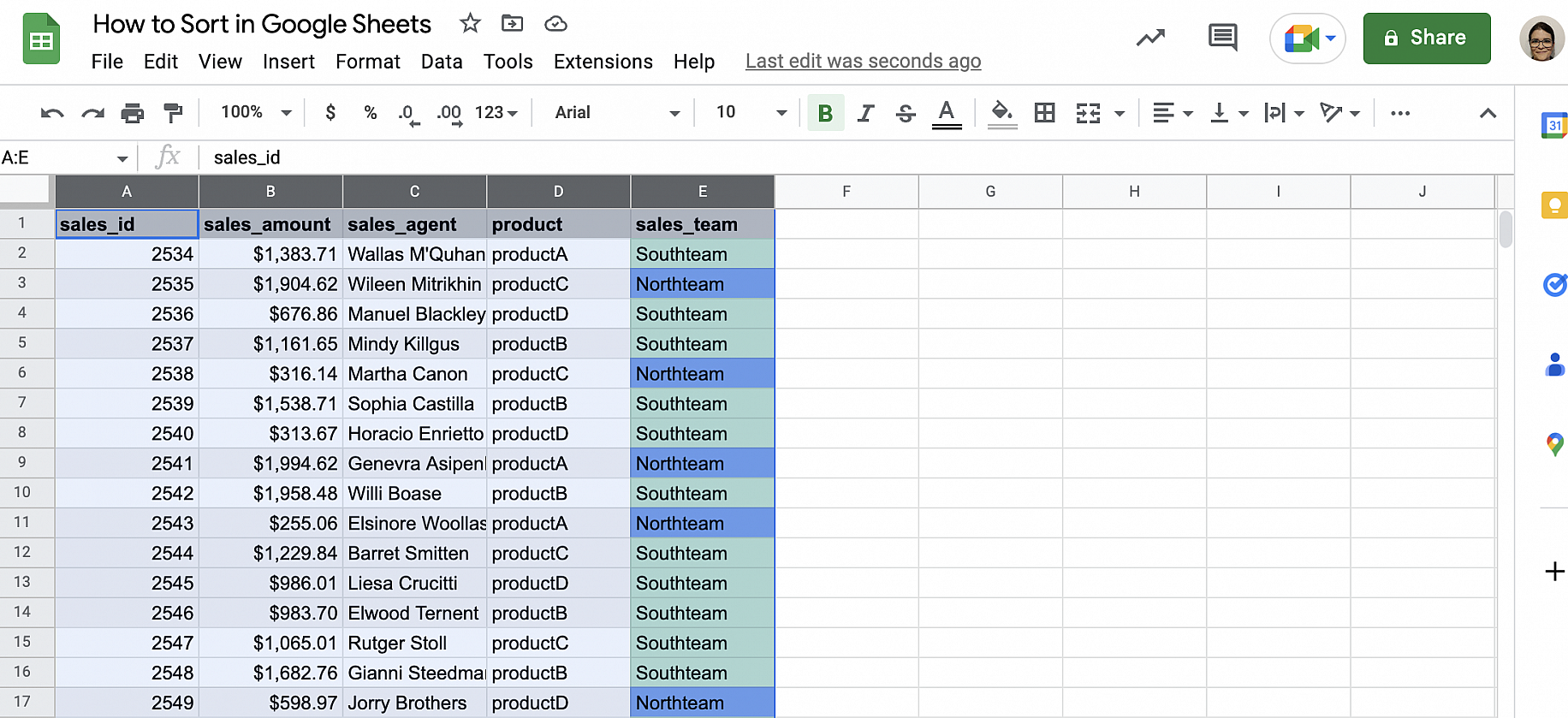Open the comment history icon
1568x718 pixels.
click(1222, 38)
